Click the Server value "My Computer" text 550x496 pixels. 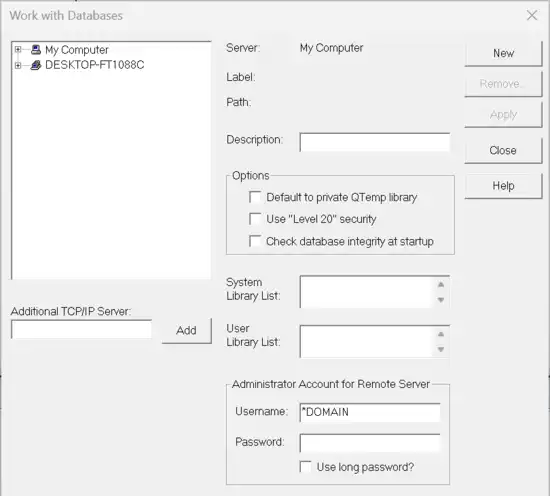point(331,48)
